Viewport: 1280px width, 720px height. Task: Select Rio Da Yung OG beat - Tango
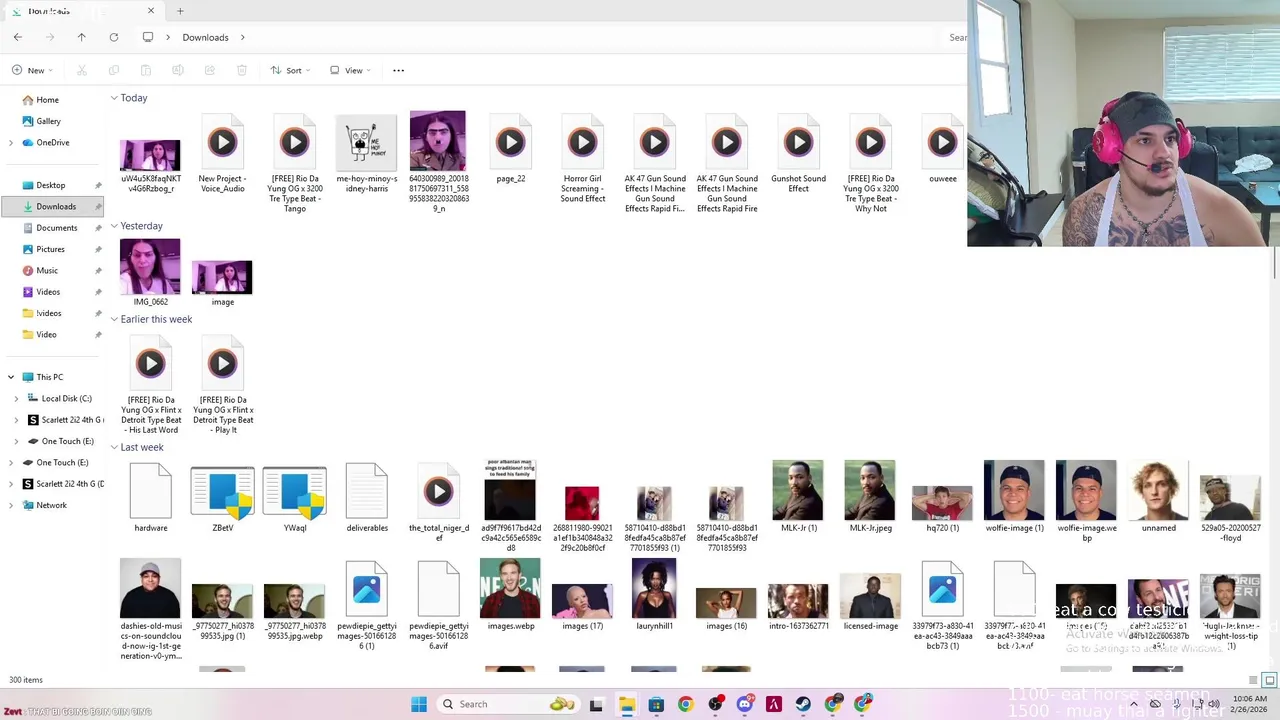(294, 165)
